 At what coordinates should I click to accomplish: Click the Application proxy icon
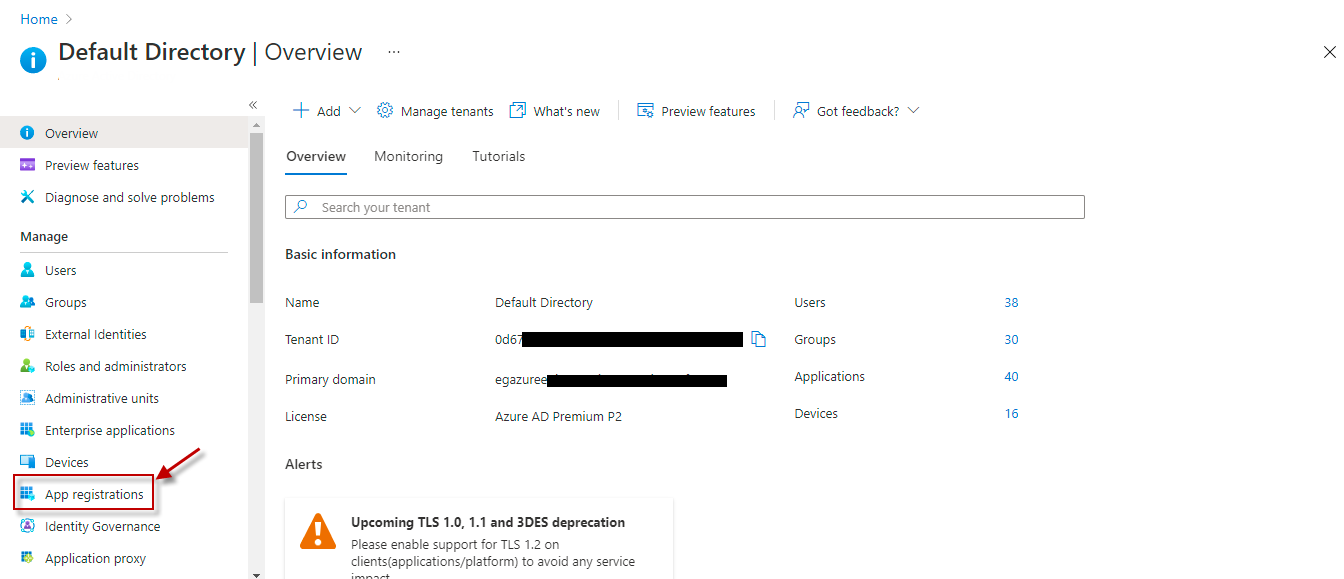pyautogui.click(x=27, y=558)
